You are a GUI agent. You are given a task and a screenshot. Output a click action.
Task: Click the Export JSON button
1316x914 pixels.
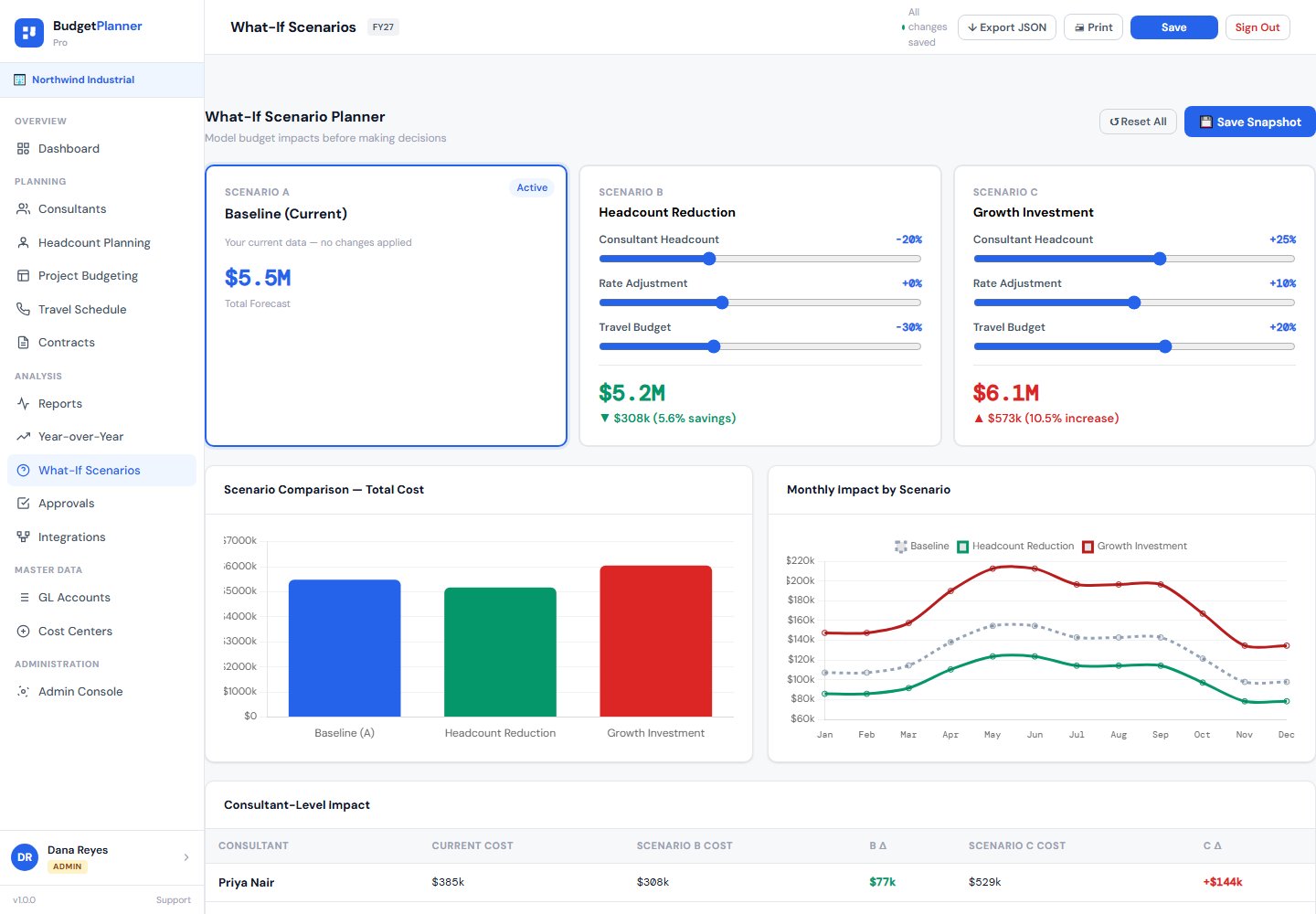(x=1007, y=27)
